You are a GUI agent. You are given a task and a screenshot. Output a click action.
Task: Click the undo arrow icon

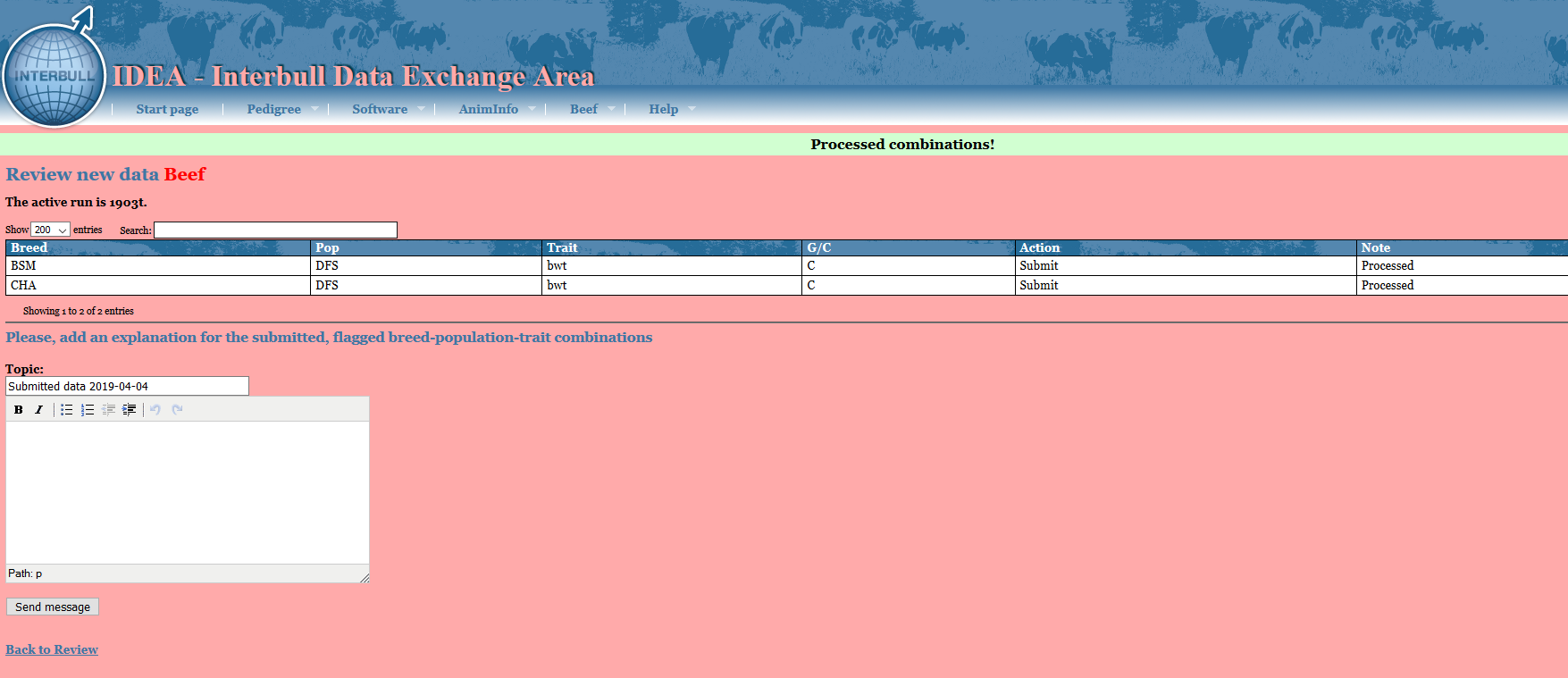[x=155, y=410]
